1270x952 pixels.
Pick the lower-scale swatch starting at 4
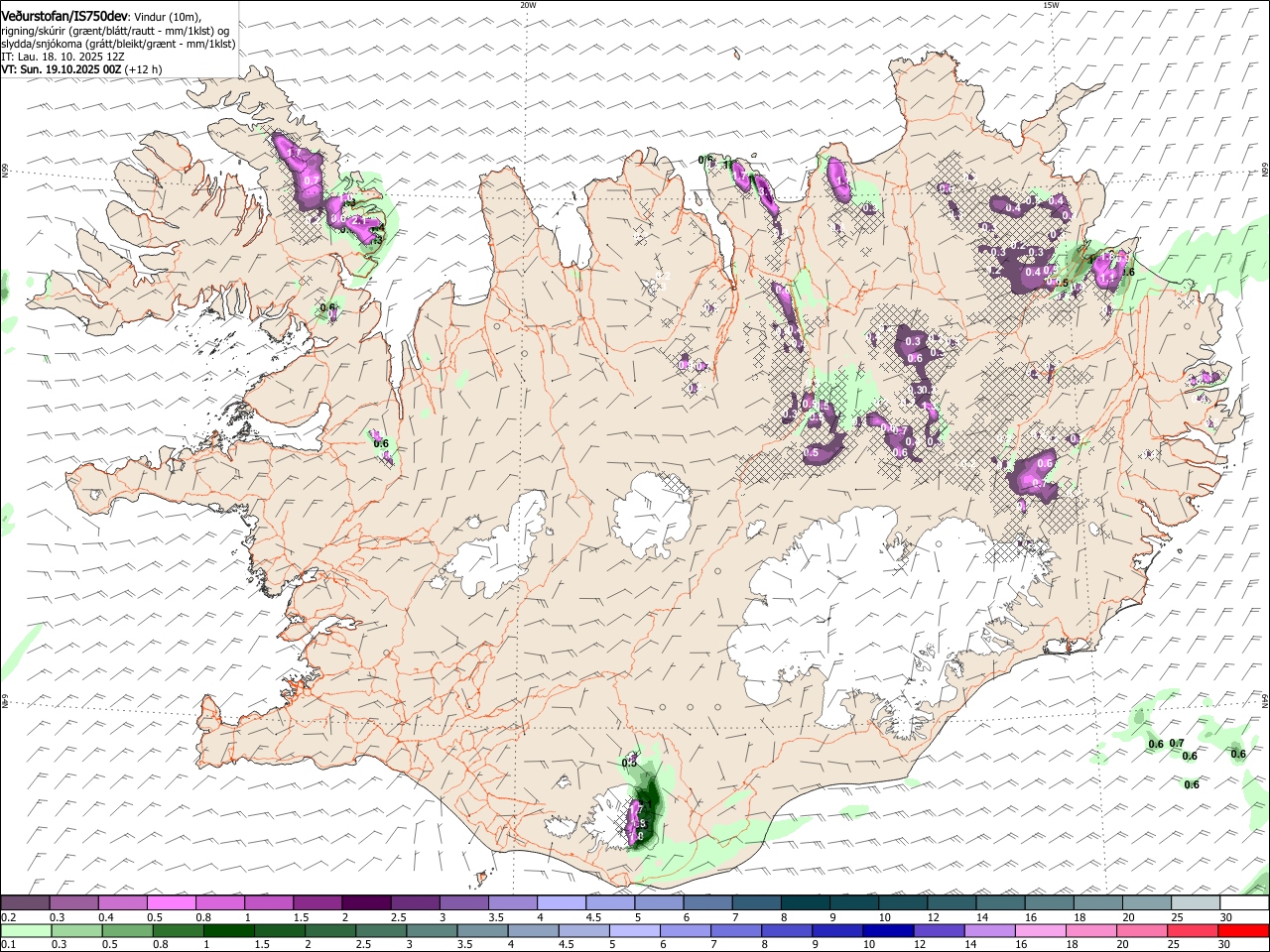pos(534,930)
